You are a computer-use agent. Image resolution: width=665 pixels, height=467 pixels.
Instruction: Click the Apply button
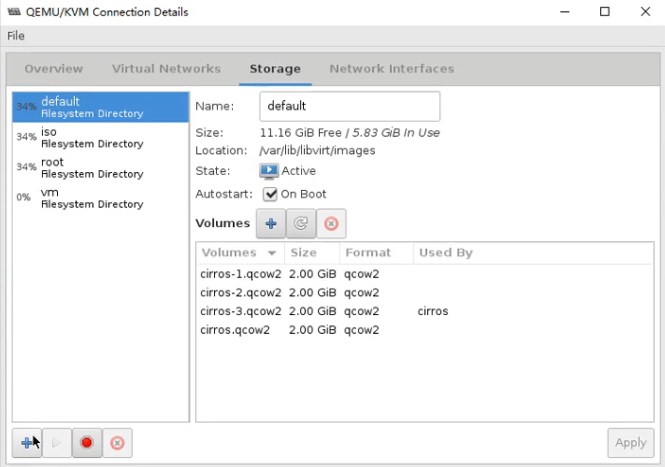630,442
